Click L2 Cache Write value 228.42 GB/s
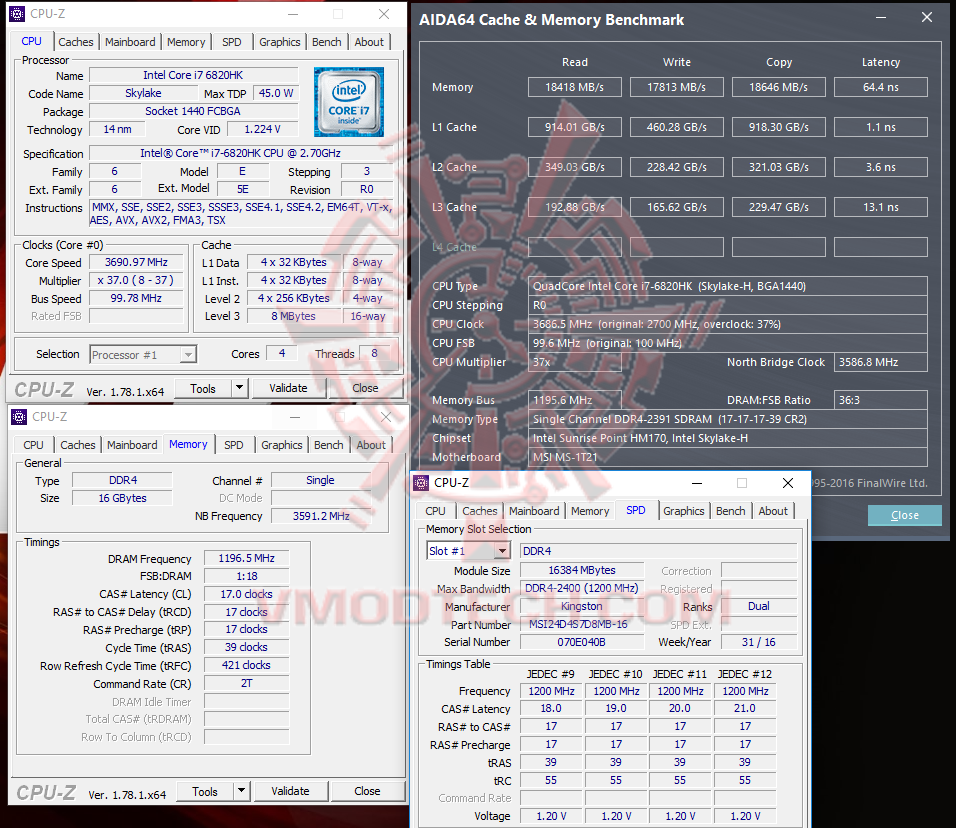 [x=677, y=167]
